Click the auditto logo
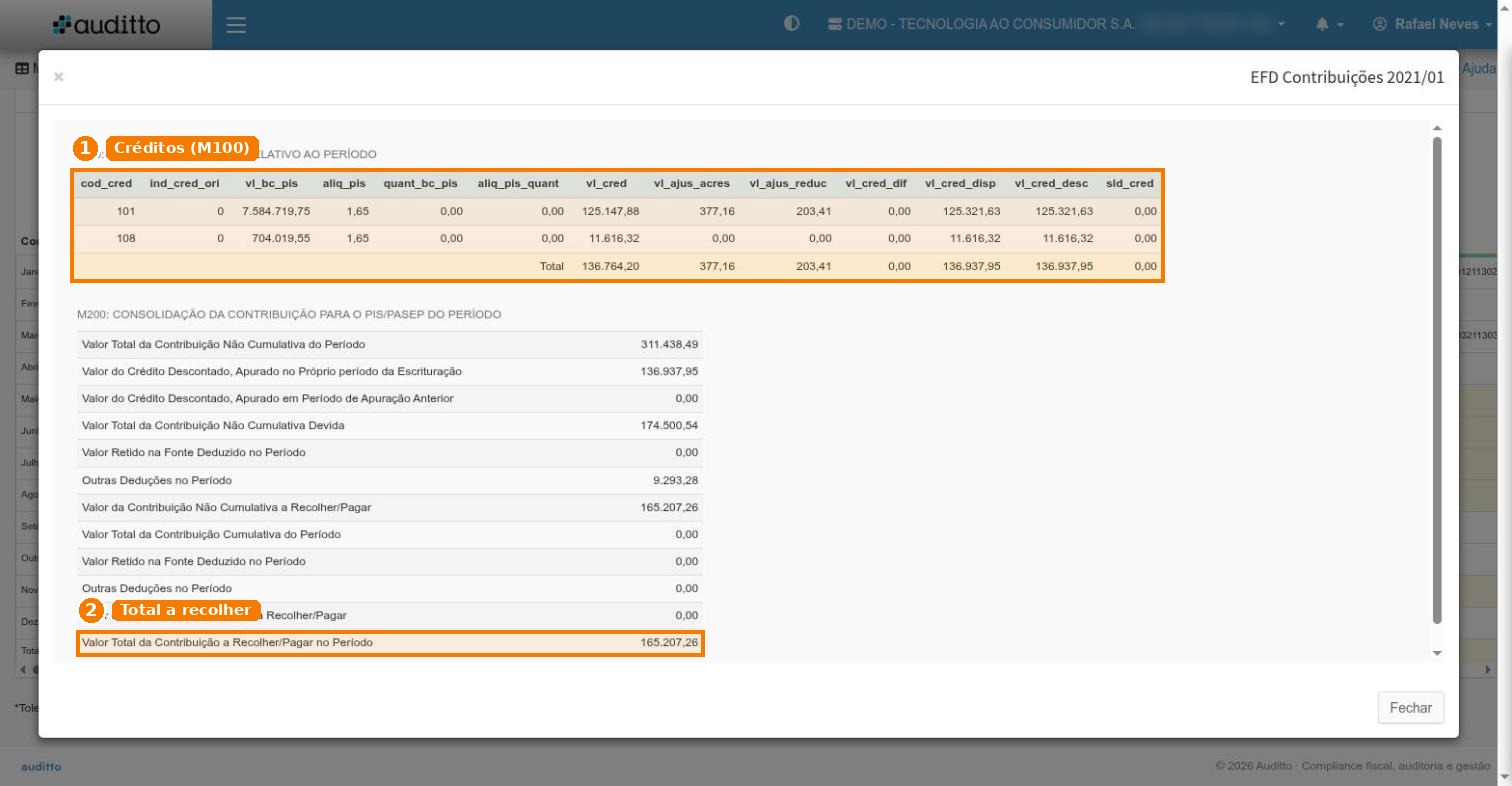This screenshot has height=786, width=1512. tap(106, 24)
